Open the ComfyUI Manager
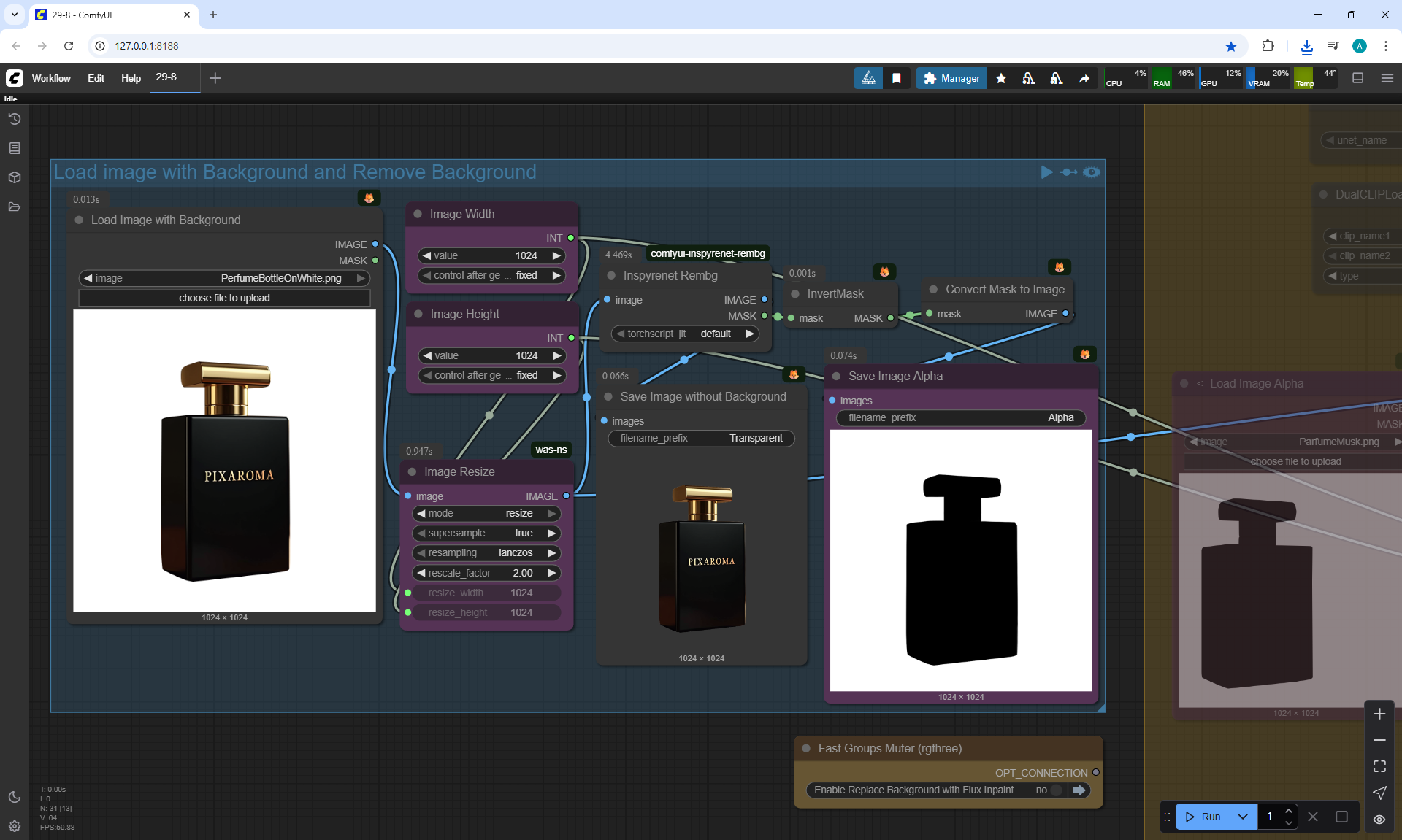This screenshot has height=840, width=1402. [951, 78]
